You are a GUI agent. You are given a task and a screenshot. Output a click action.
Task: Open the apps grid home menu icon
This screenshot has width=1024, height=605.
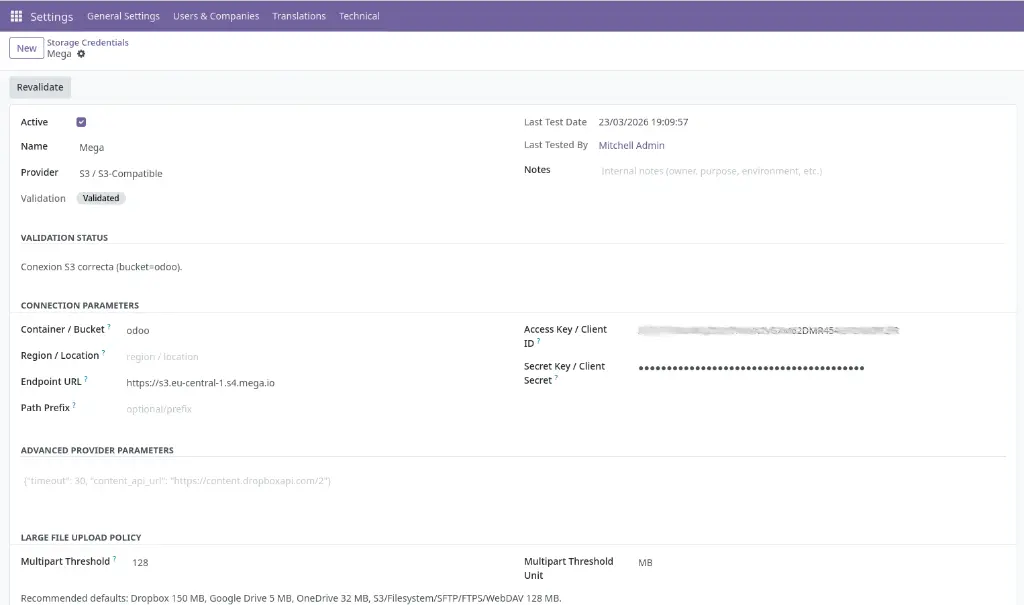pos(16,16)
